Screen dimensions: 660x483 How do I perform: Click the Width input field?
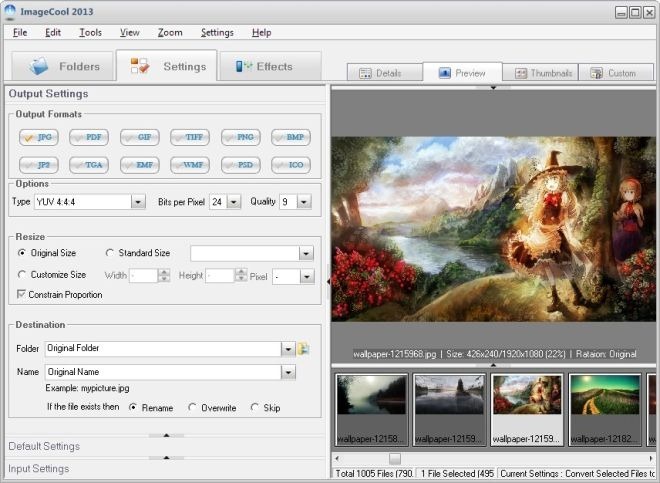tap(144, 276)
